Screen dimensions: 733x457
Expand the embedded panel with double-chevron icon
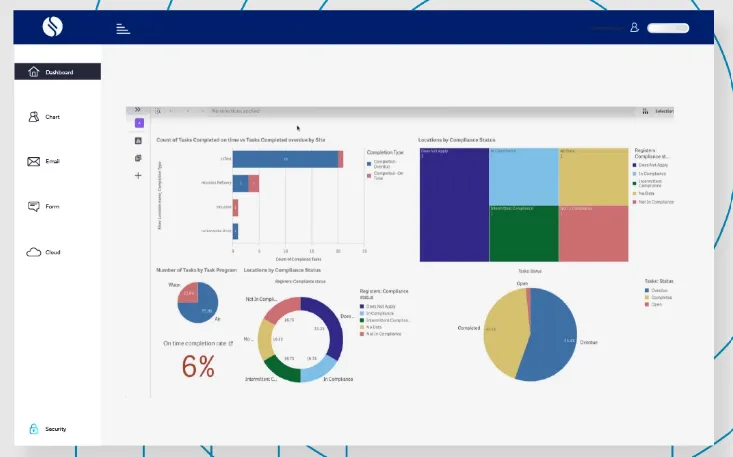coord(137,109)
